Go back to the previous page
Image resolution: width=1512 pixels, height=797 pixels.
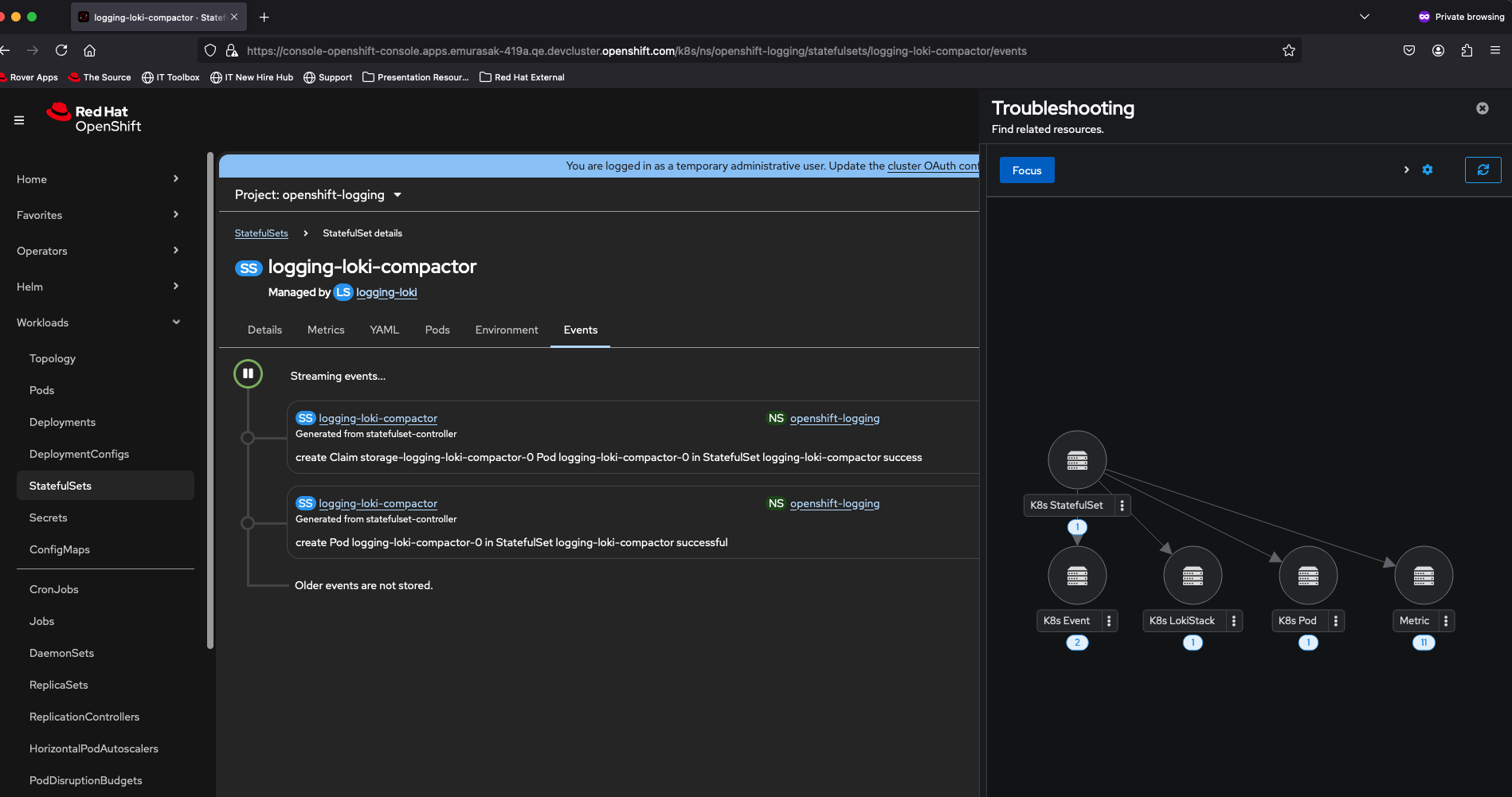pyautogui.click(x=6, y=50)
